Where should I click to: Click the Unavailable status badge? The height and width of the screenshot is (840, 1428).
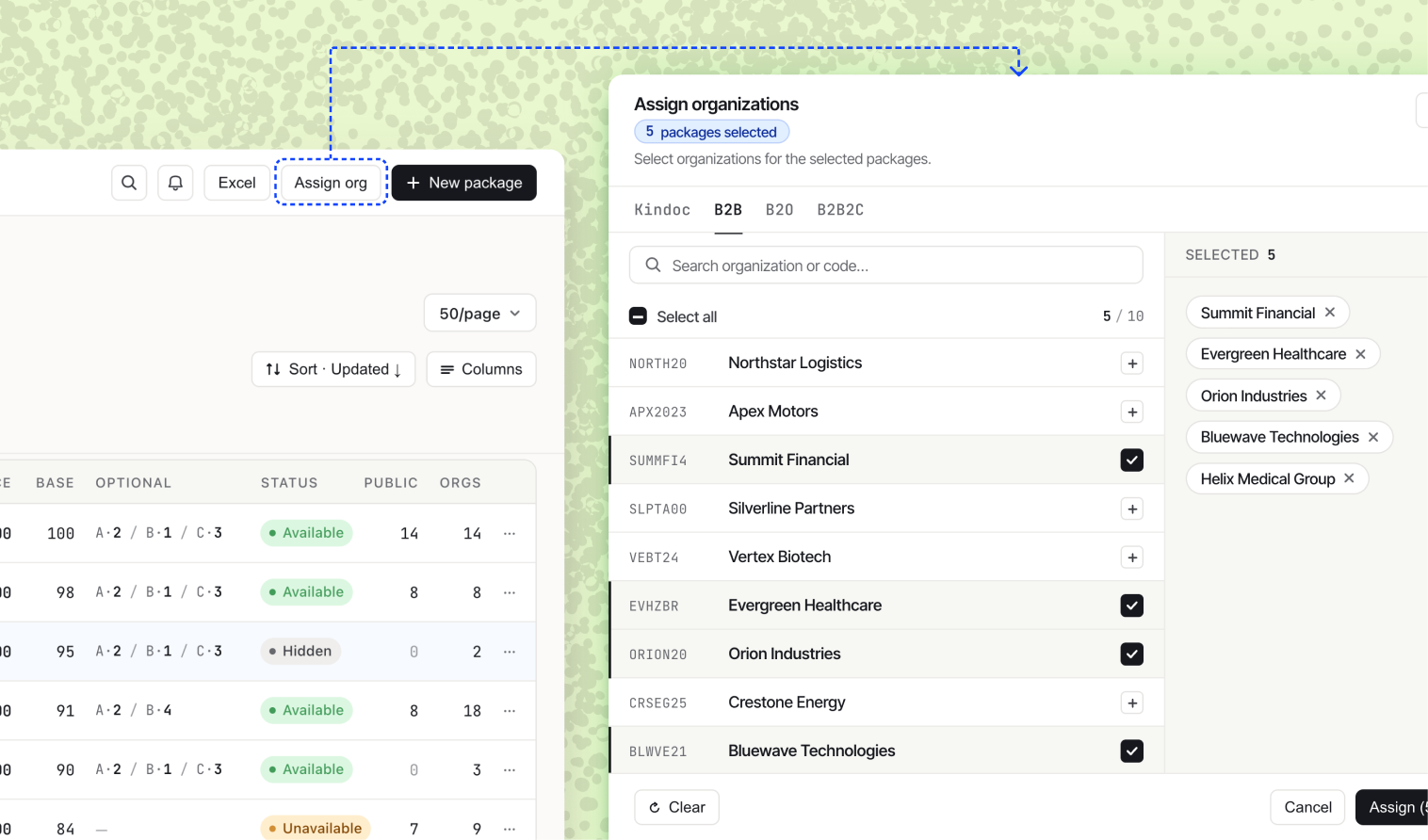[x=316, y=829]
